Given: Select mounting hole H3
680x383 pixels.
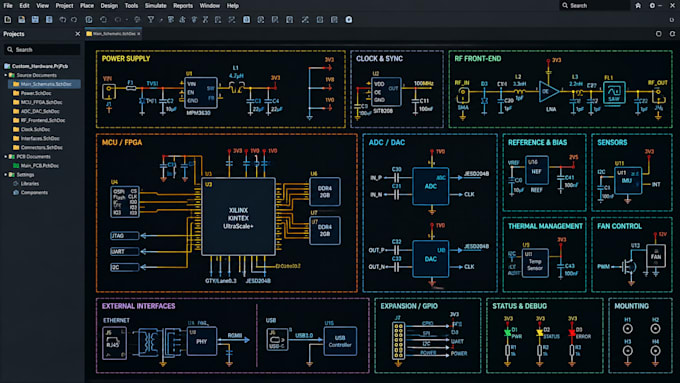Looking at the screenshot, I should click(x=628, y=350).
